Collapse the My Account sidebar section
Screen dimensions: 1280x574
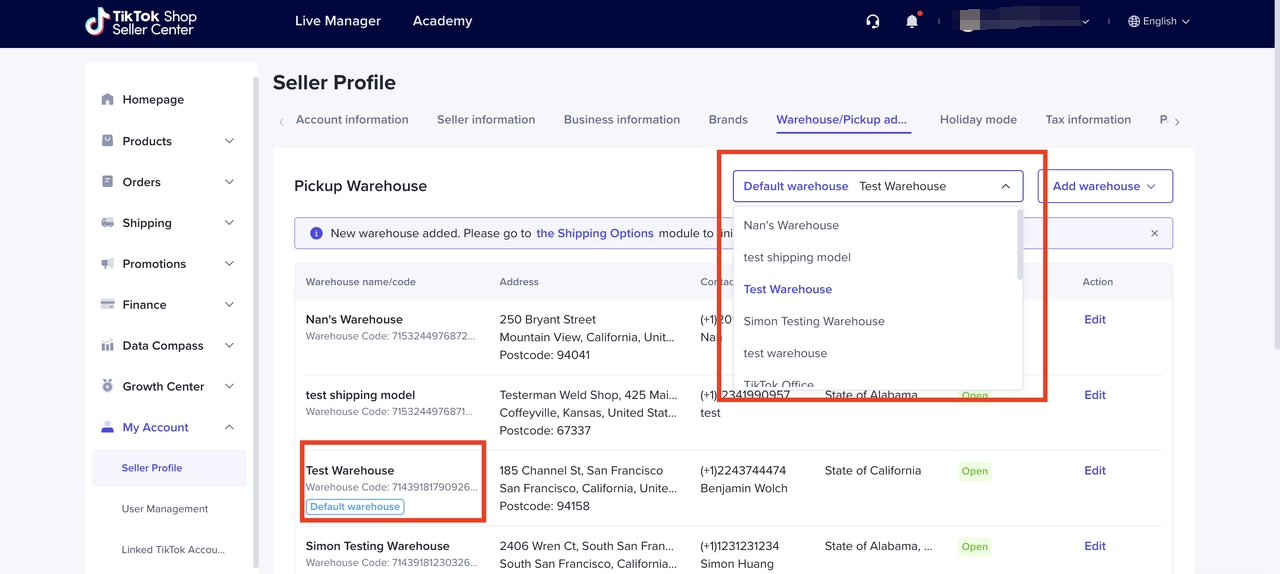(x=229, y=427)
